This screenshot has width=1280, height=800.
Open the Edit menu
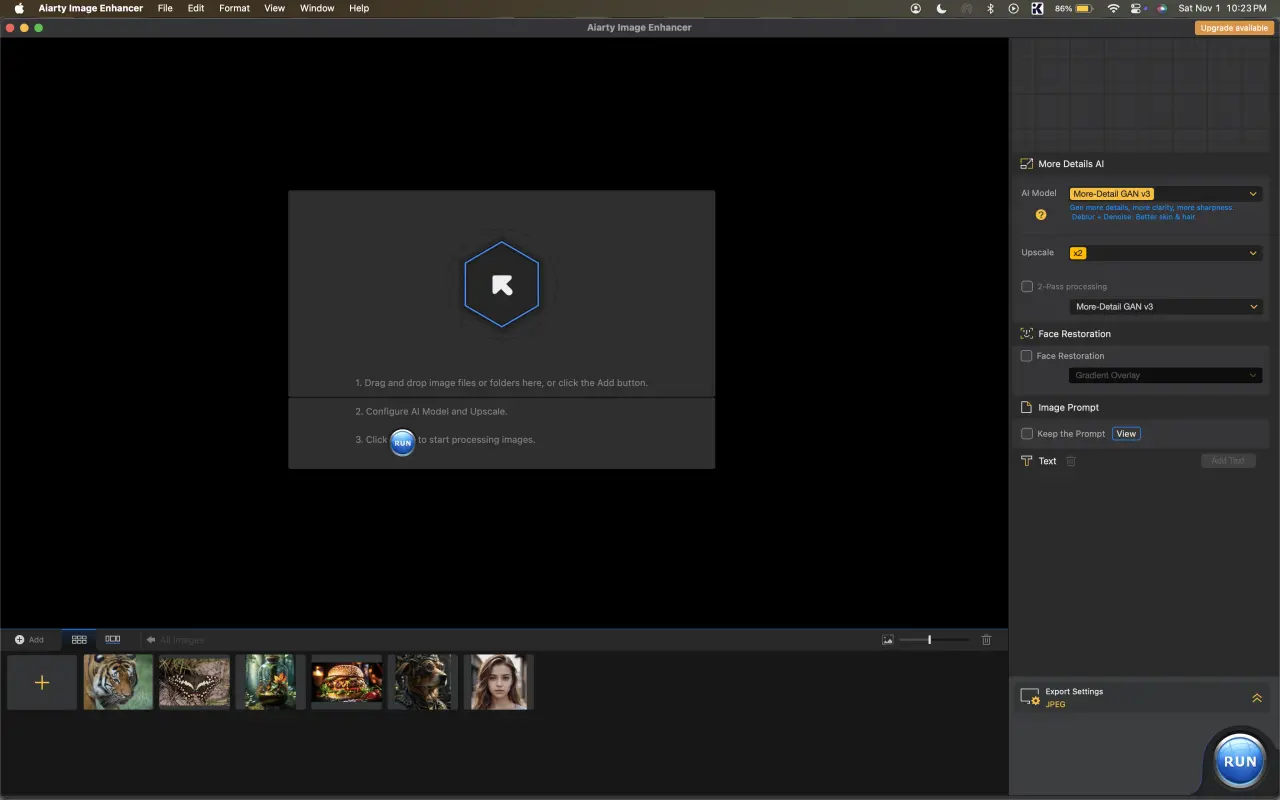(196, 8)
